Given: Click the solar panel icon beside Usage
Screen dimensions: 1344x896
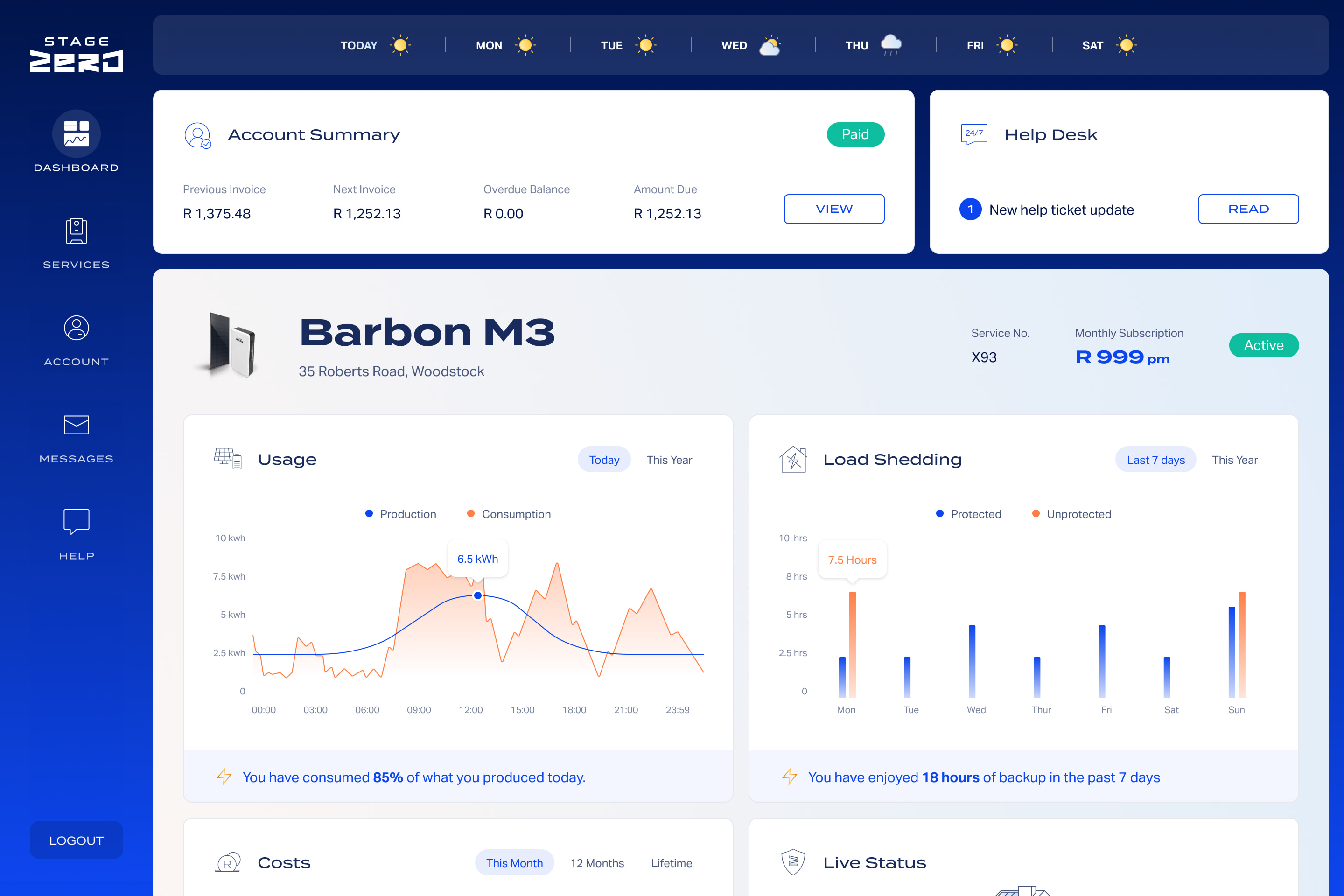Looking at the screenshot, I should point(226,458).
